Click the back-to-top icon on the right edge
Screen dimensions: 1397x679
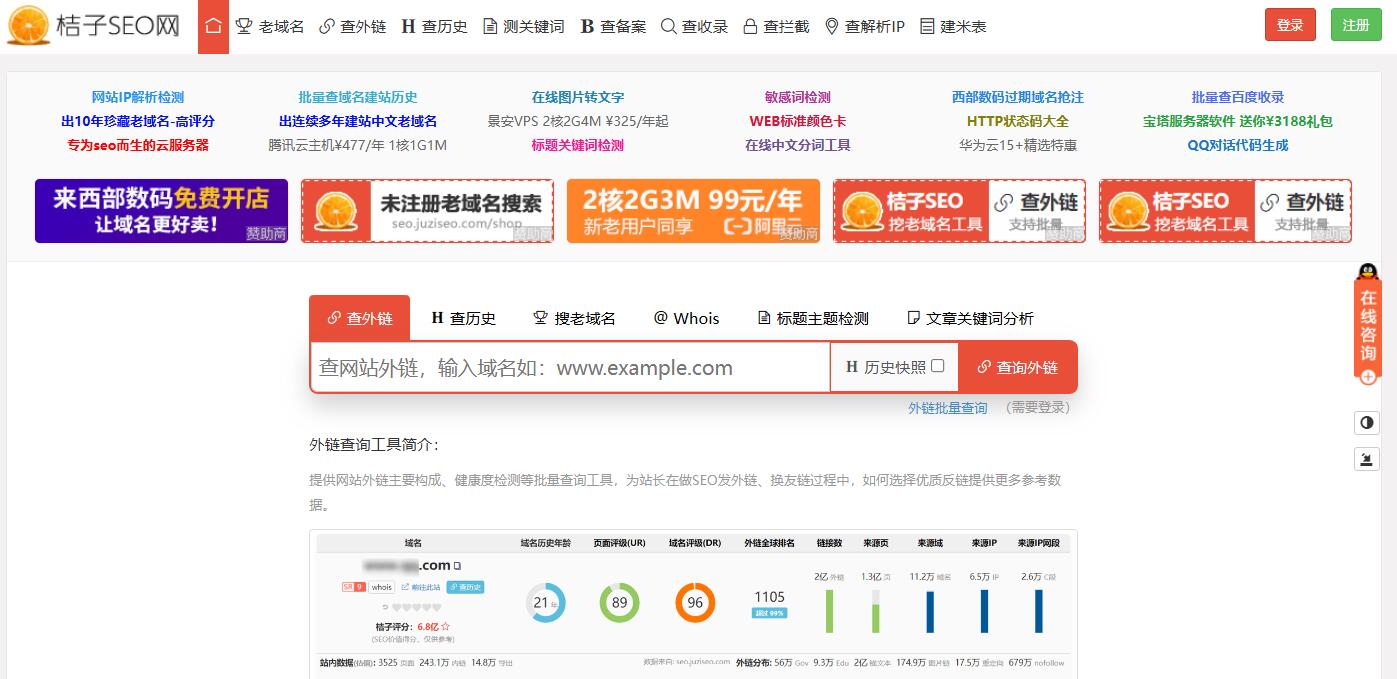(1366, 458)
